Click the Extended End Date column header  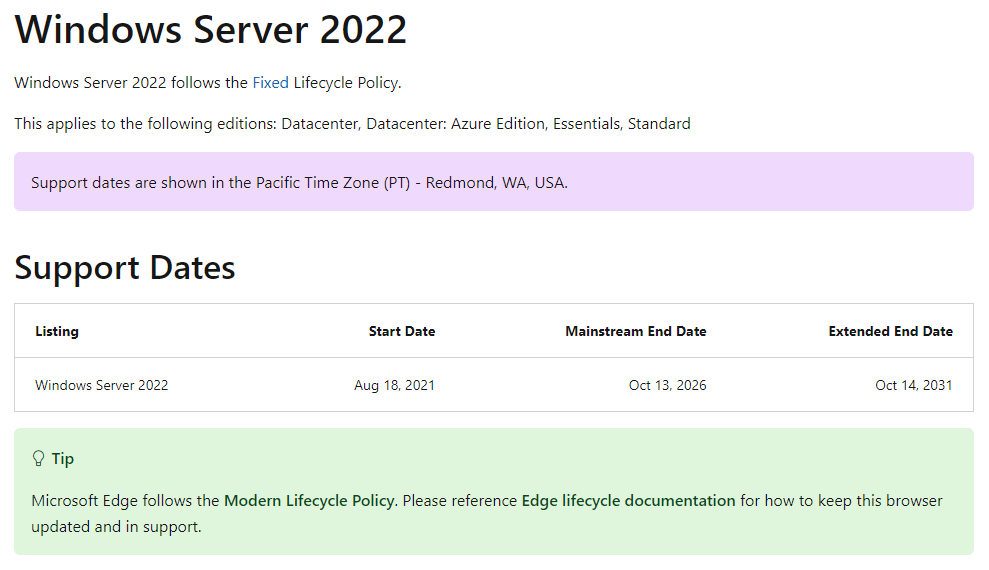891,331
